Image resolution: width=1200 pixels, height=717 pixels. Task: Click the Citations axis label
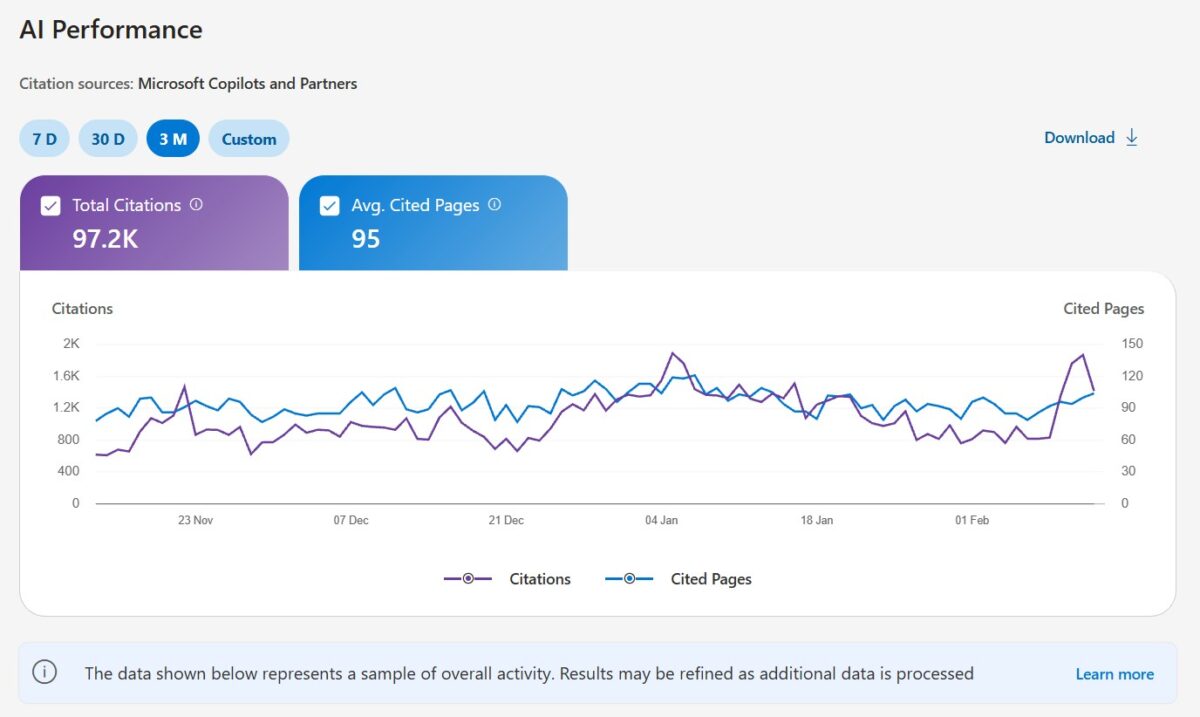82,308
